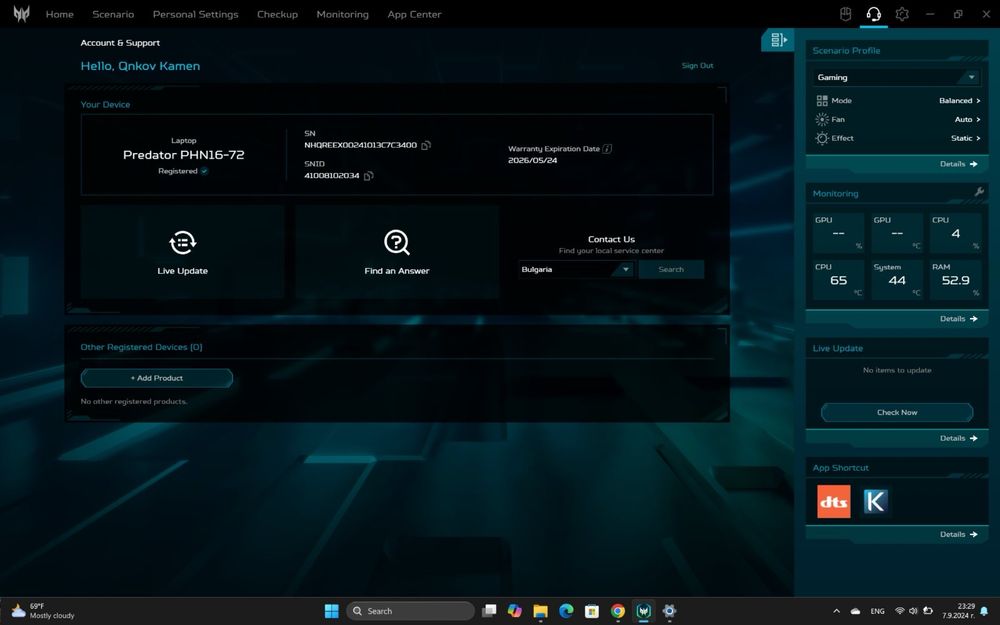Launch the DTS app shortcut
The height and width of the screenshot is (625, 1000).
coord(834,501)
